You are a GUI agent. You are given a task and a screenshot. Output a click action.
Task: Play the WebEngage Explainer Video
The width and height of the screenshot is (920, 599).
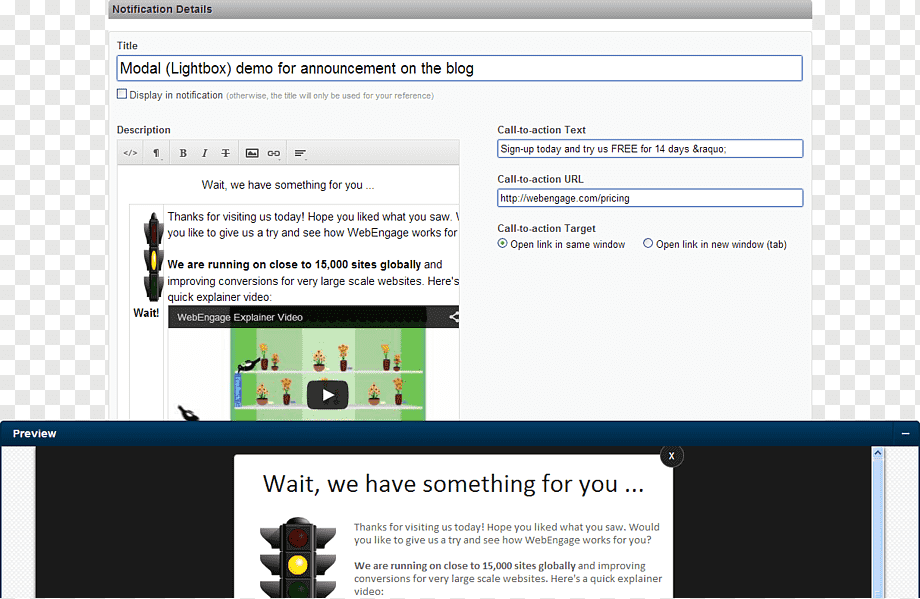coord(327,395)
